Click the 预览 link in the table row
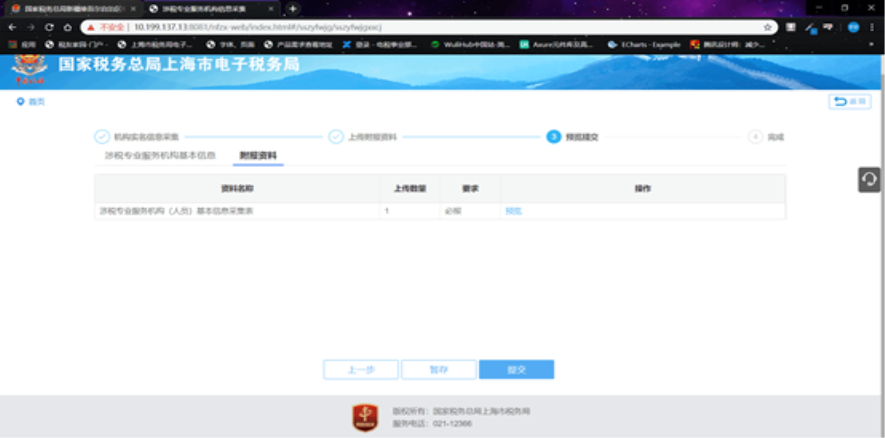This screenshot has height=438, width=885. tap(514, 211)
